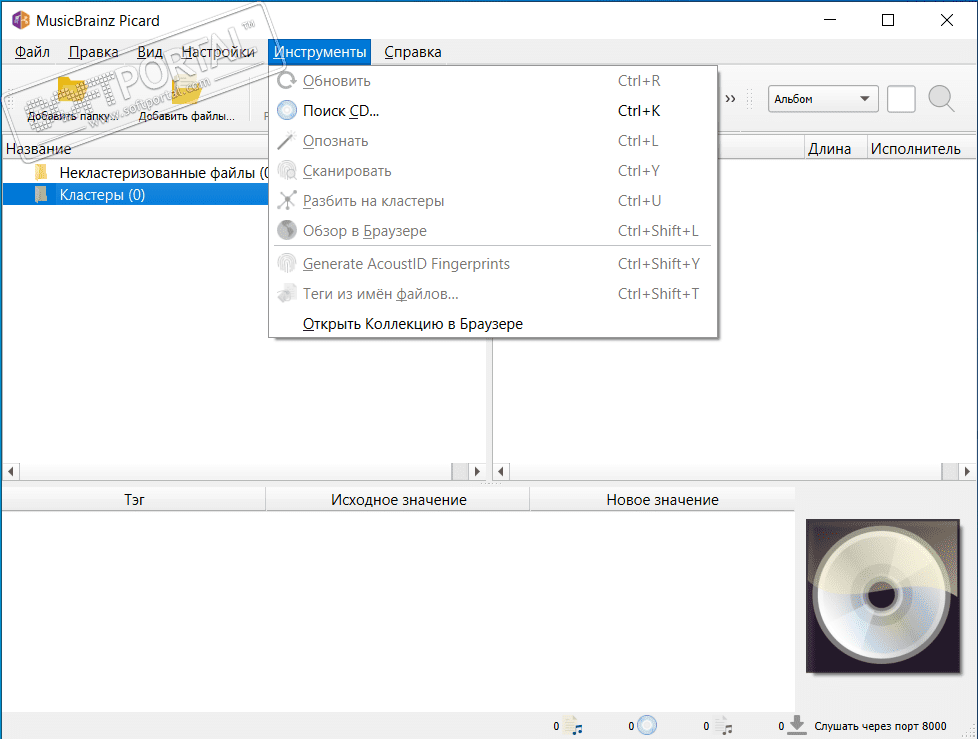
Task: Click left pane scroll-right arrow
Action: (477, 471)
